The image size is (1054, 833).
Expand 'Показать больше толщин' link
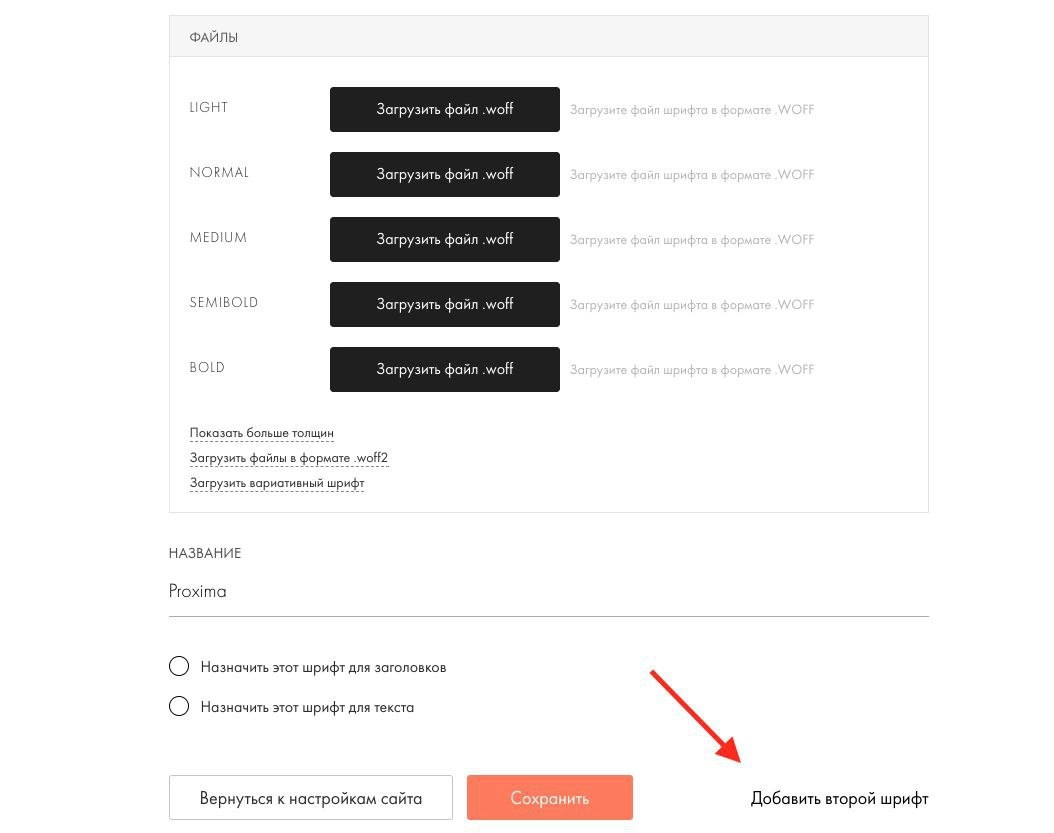point(261,433)
